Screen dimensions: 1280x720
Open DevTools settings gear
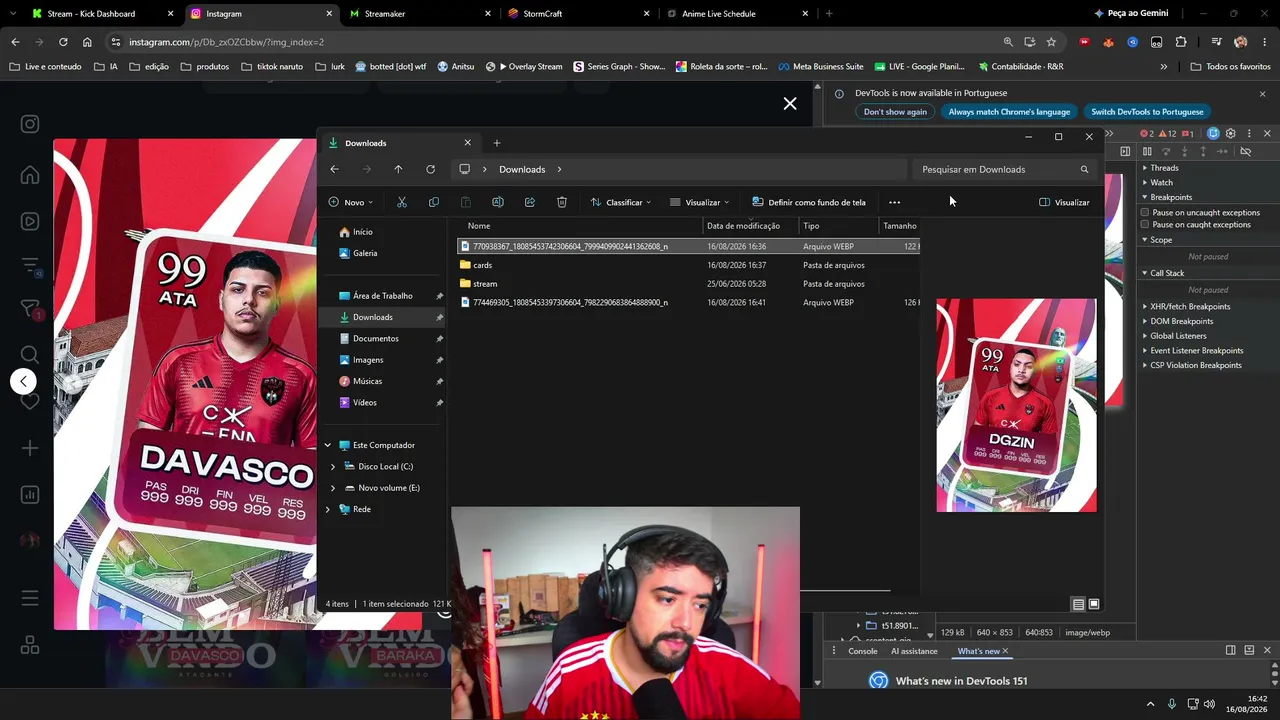1231,134
